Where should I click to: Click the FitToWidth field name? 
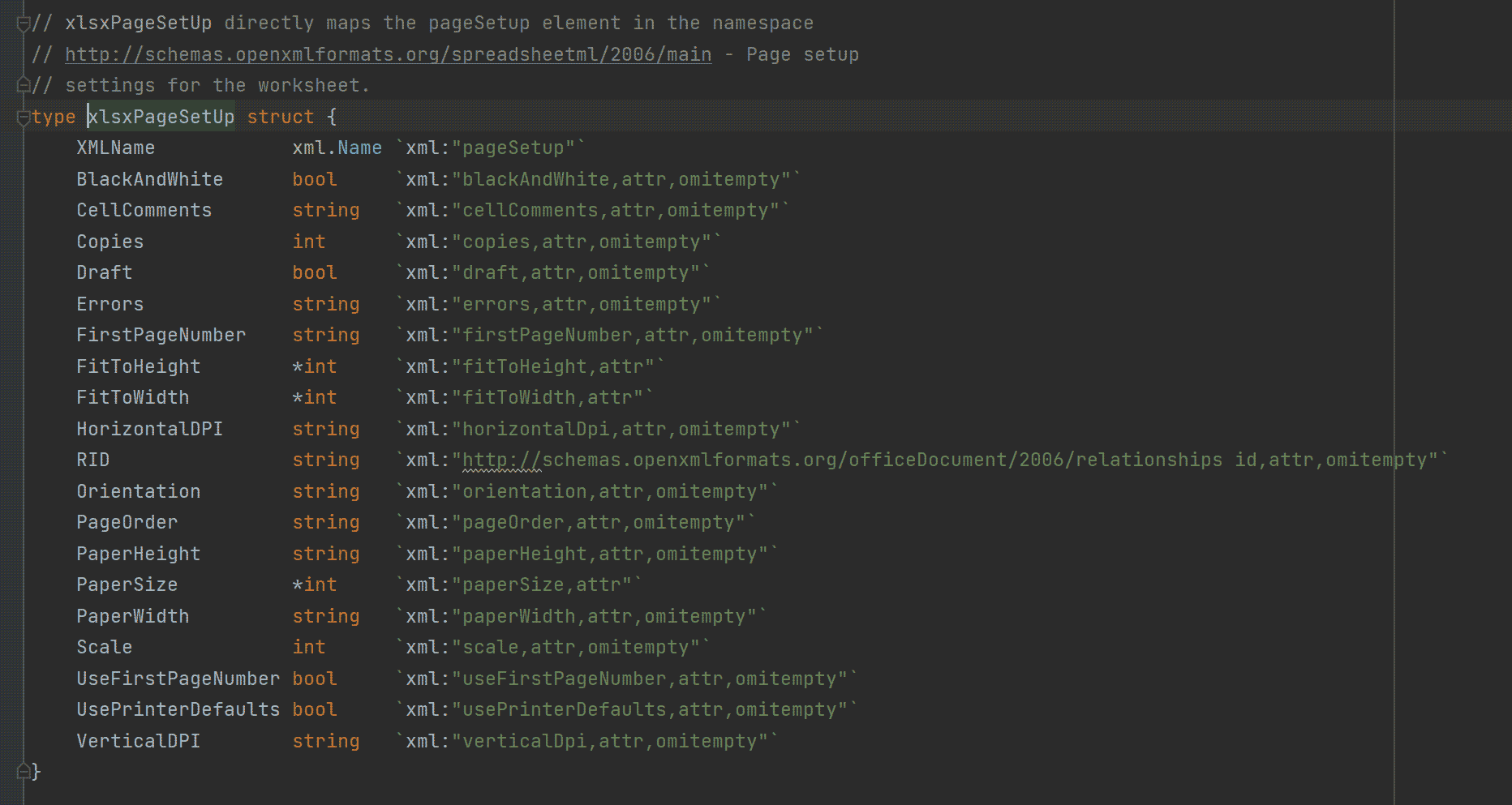pos(132,398)
